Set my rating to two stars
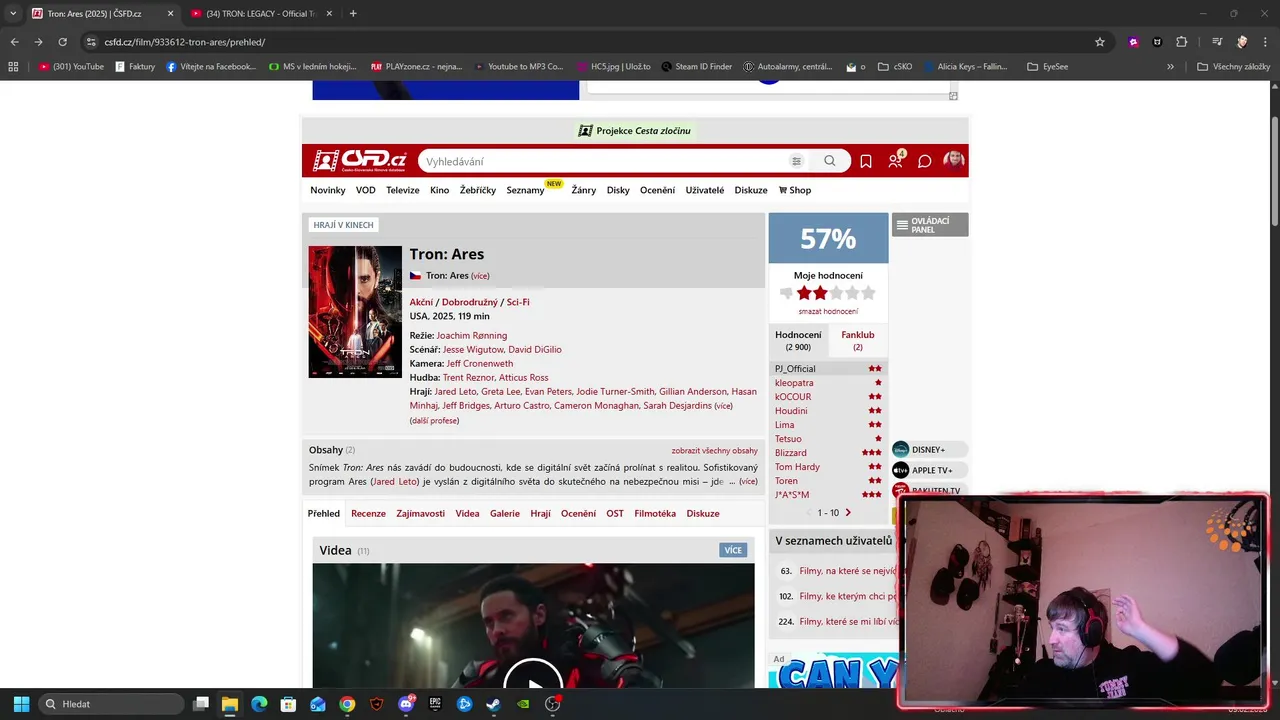The height and width of the screenshot is (720, 1280). 820,293
